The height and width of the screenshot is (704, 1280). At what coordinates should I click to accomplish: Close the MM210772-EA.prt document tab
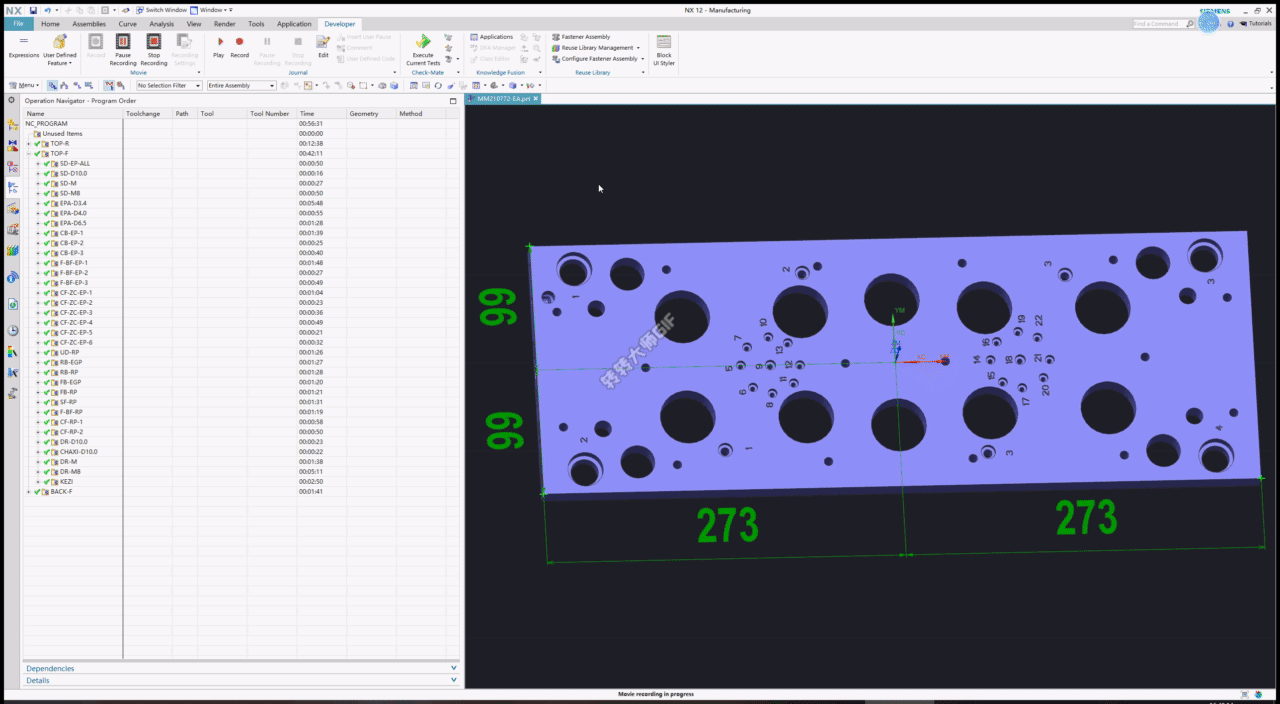click(x=536, y=99)
